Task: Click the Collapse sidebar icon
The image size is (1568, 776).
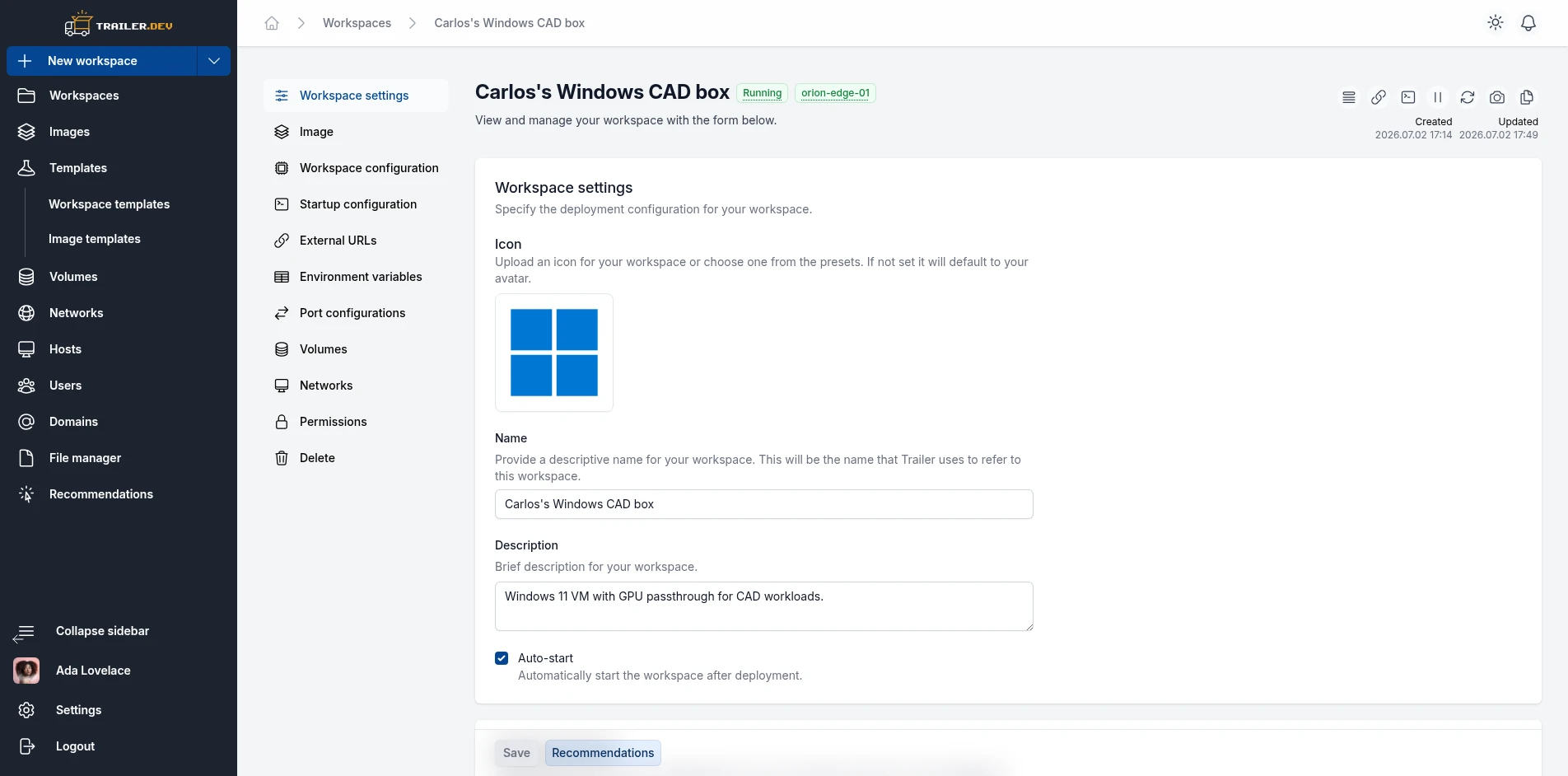Action: click(x=25, y=632)
